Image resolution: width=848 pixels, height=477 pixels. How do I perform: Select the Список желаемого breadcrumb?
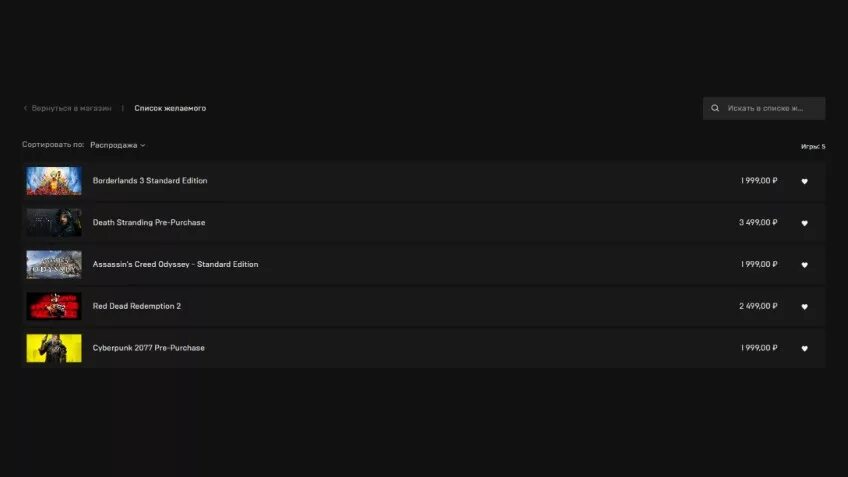pyautogui.click(x=170, y=108)
